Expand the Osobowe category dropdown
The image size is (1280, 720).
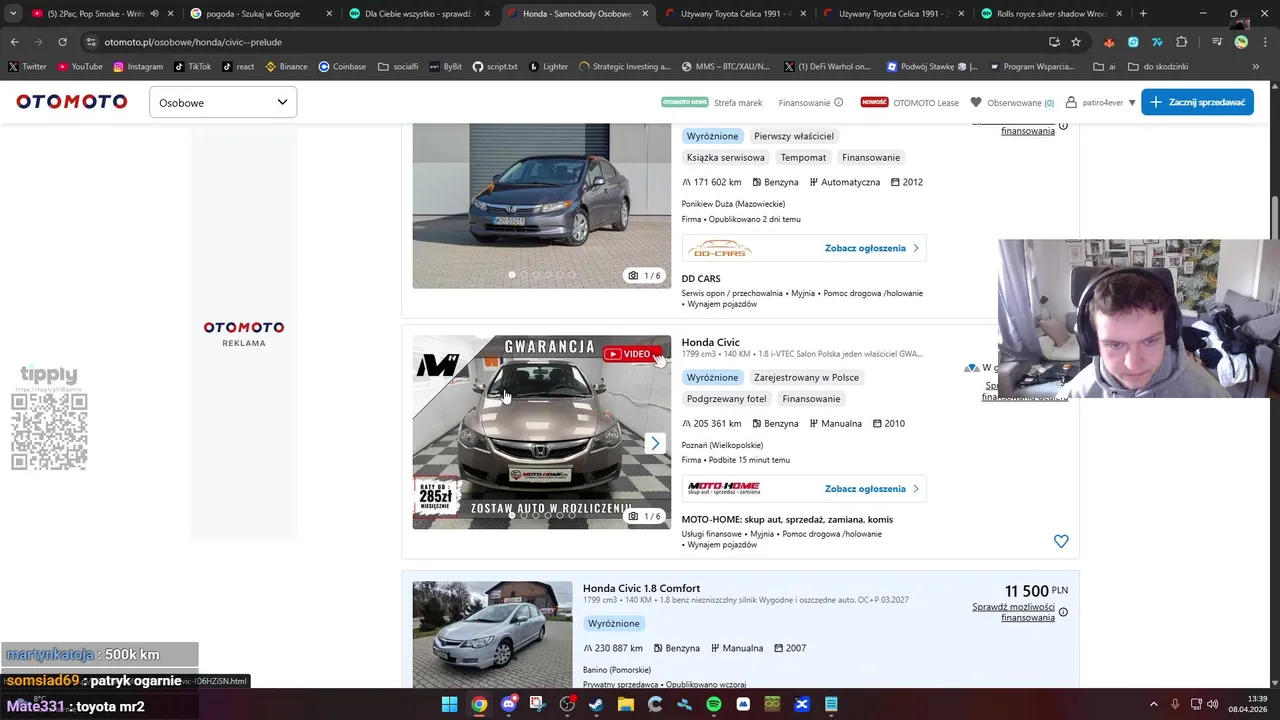[223, 102]
